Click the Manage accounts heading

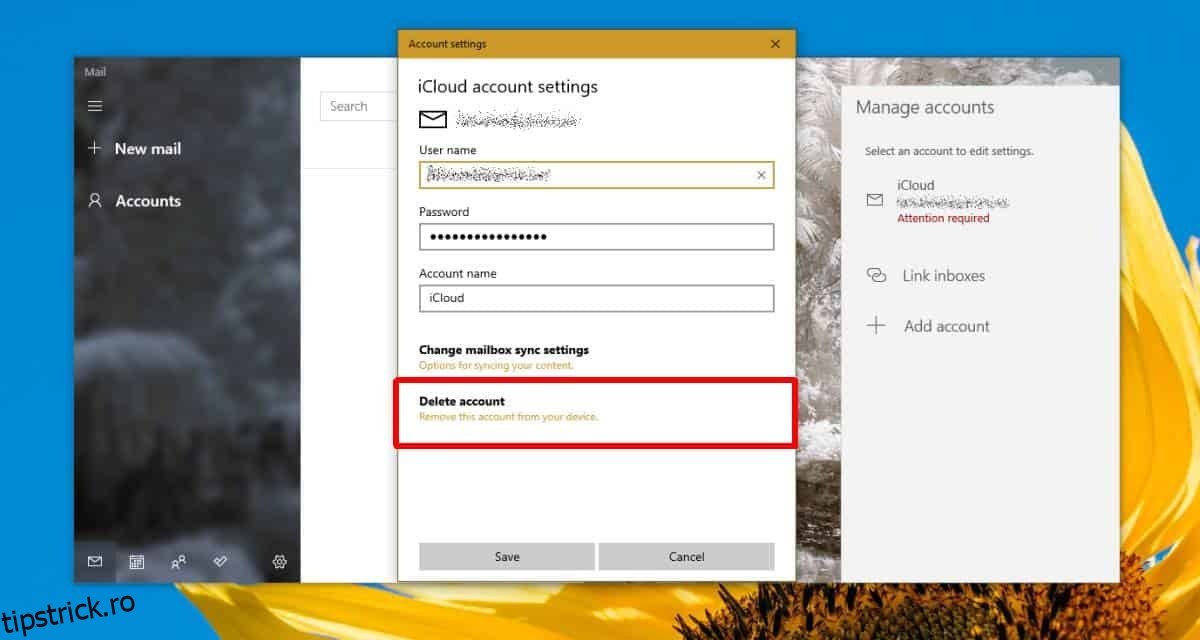click(x=925, y=107)
